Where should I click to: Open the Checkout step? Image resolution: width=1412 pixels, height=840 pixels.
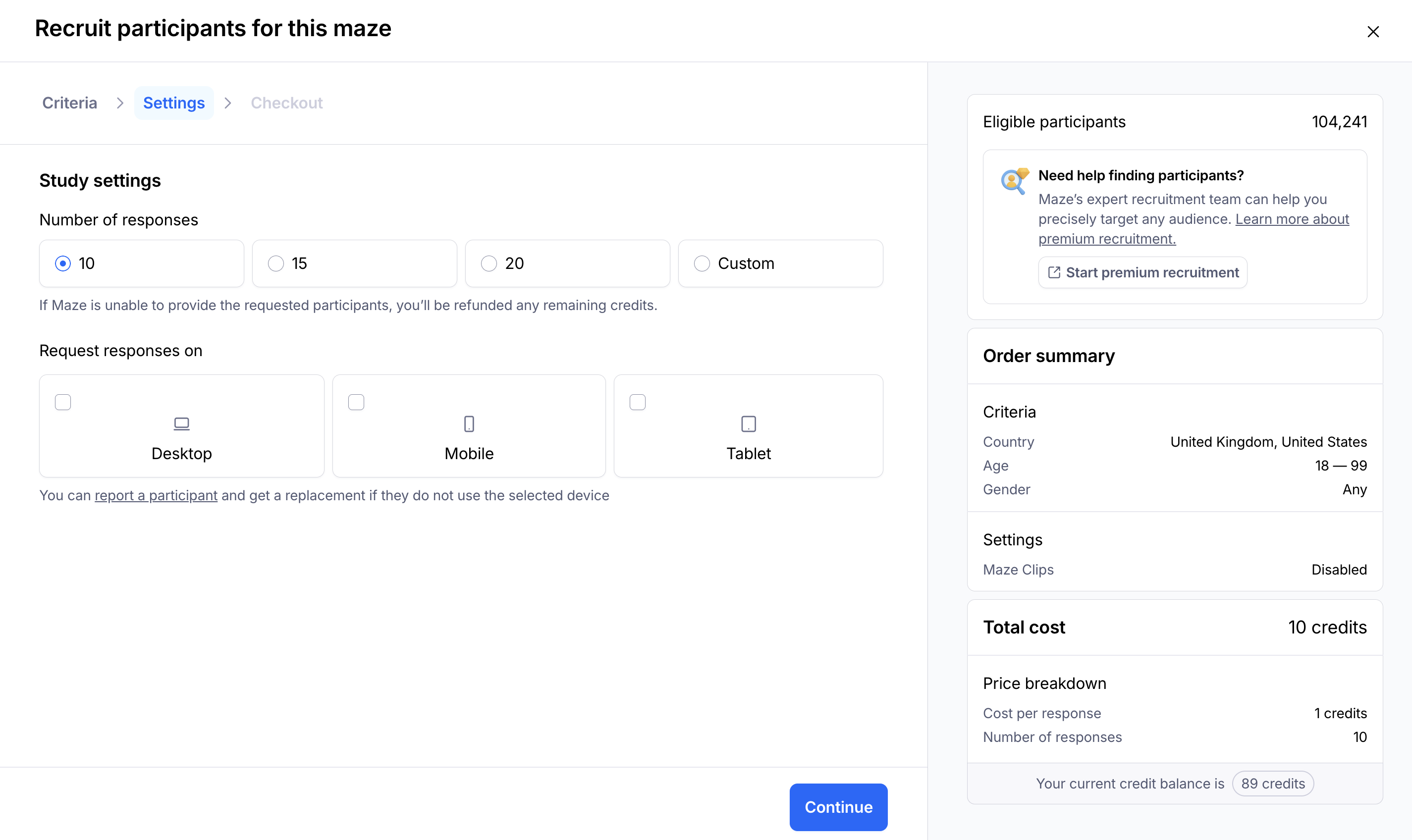click(286, 103)
